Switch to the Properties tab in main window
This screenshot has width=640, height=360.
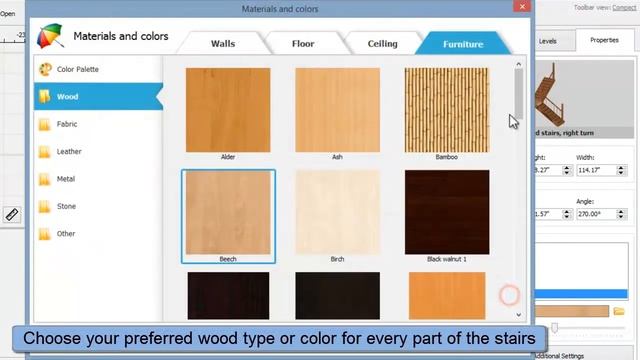[x=604, y=40]
